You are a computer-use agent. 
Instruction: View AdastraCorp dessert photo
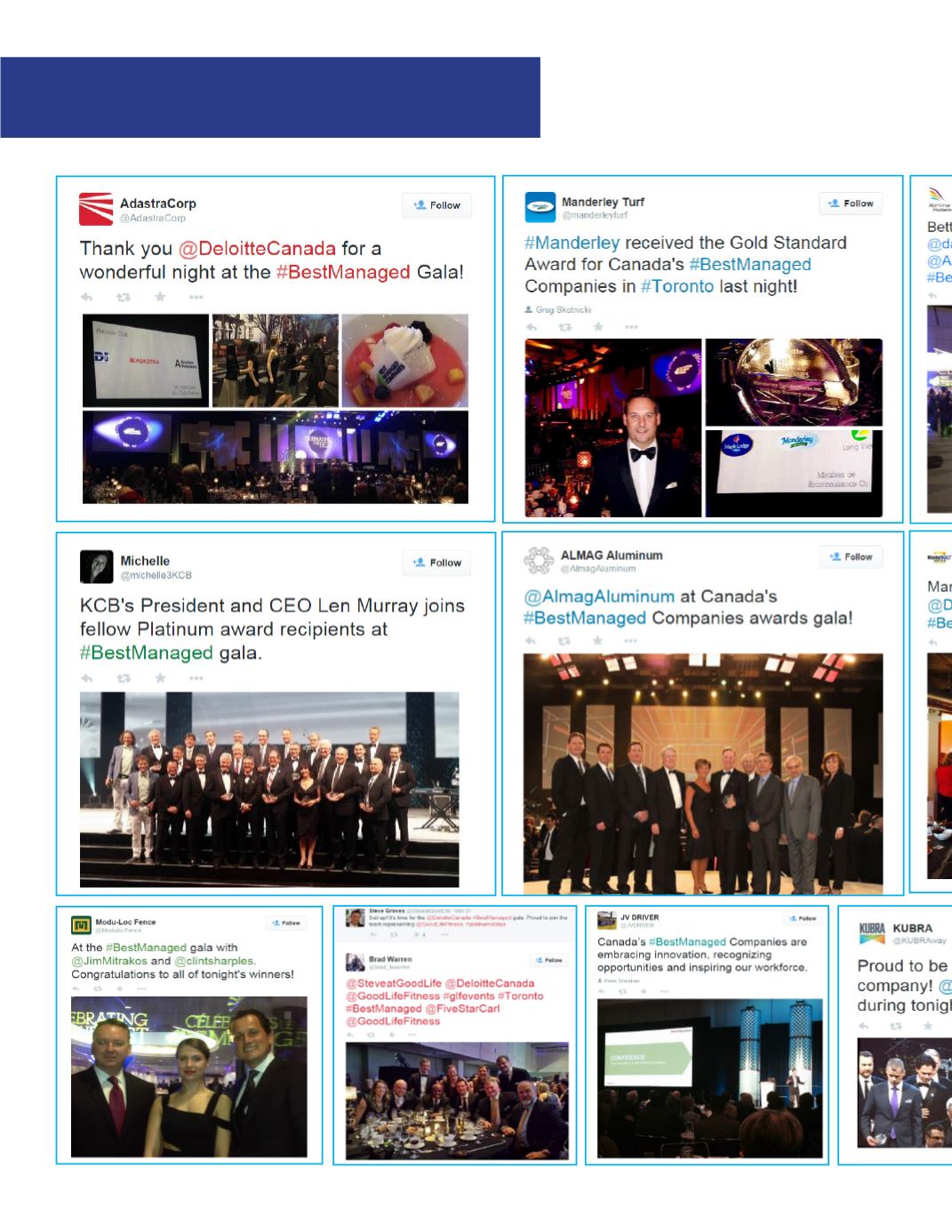click(x=405, y=360)
